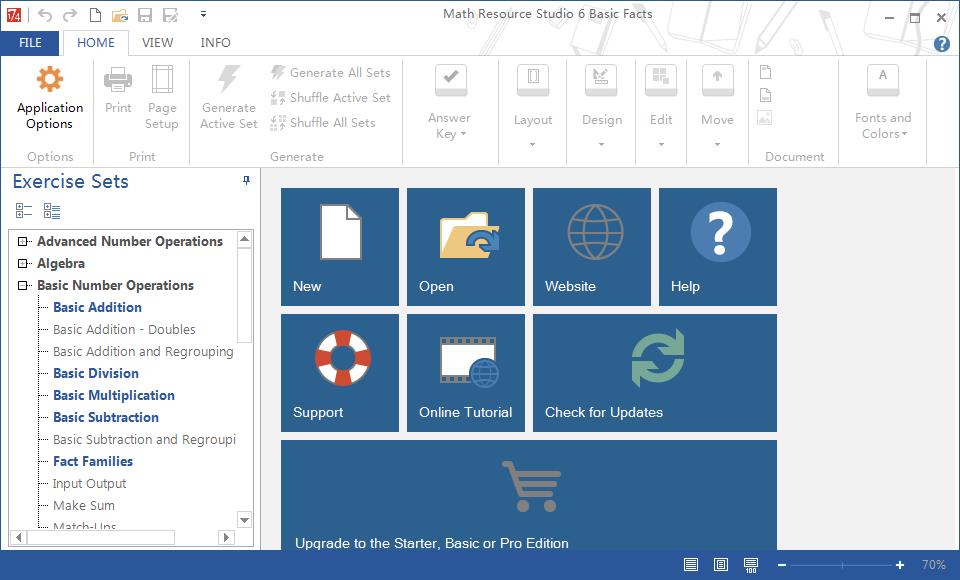Image resolution: width=960 pixels, height=580 pixels.
Task: Click the Print printer icon
Action: coord(118,80)
